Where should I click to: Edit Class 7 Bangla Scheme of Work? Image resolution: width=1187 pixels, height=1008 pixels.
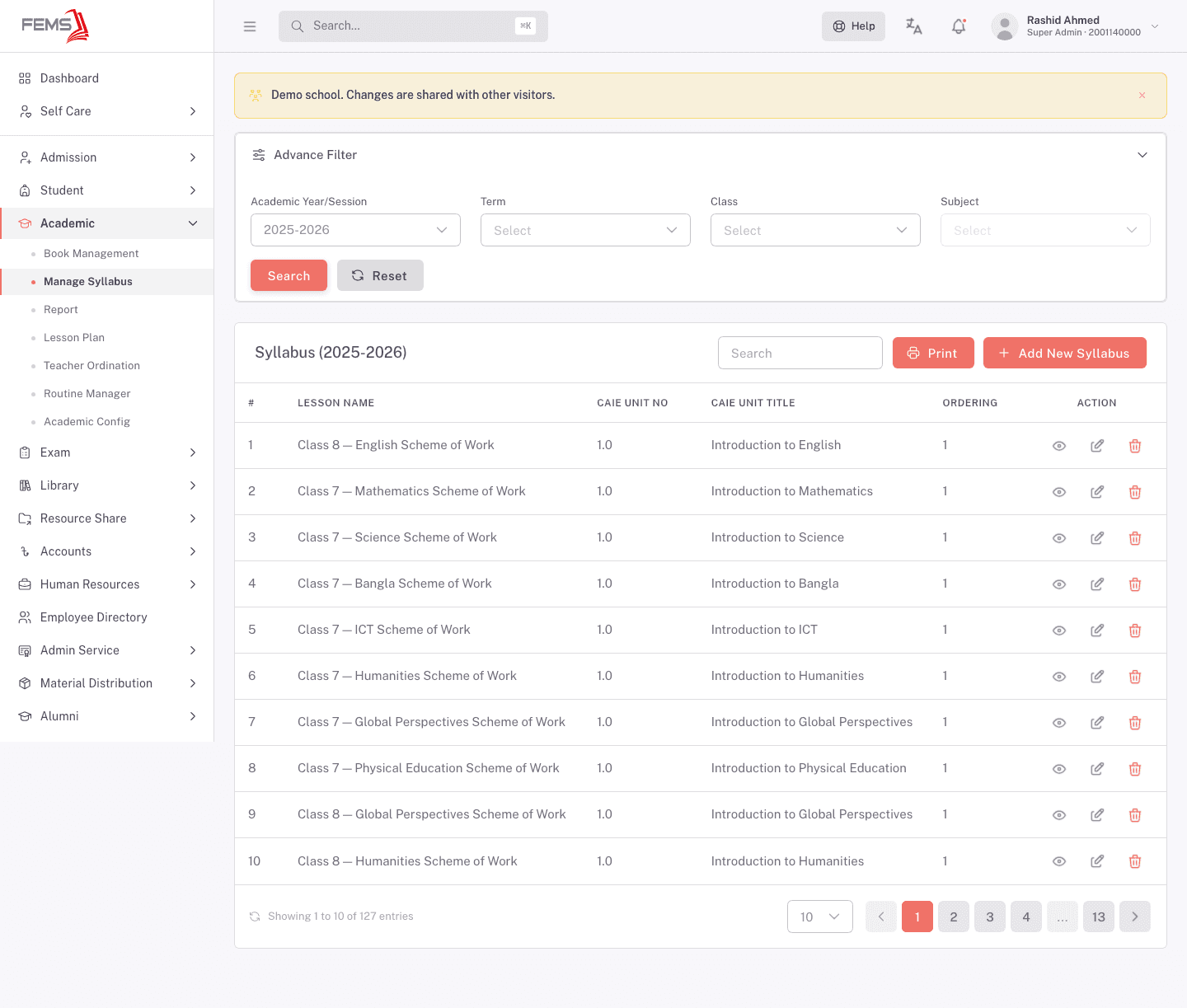[1097, 584]
